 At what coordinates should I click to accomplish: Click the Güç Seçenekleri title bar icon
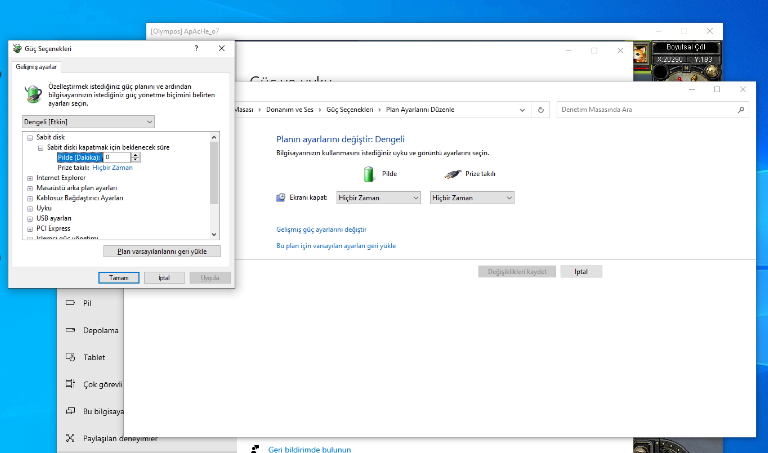[x=17, y=48]
